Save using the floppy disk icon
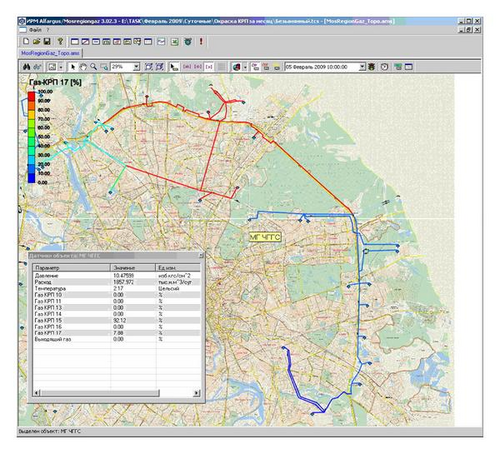Viewport: 500px width, 454px height. (x=47, y=41)
